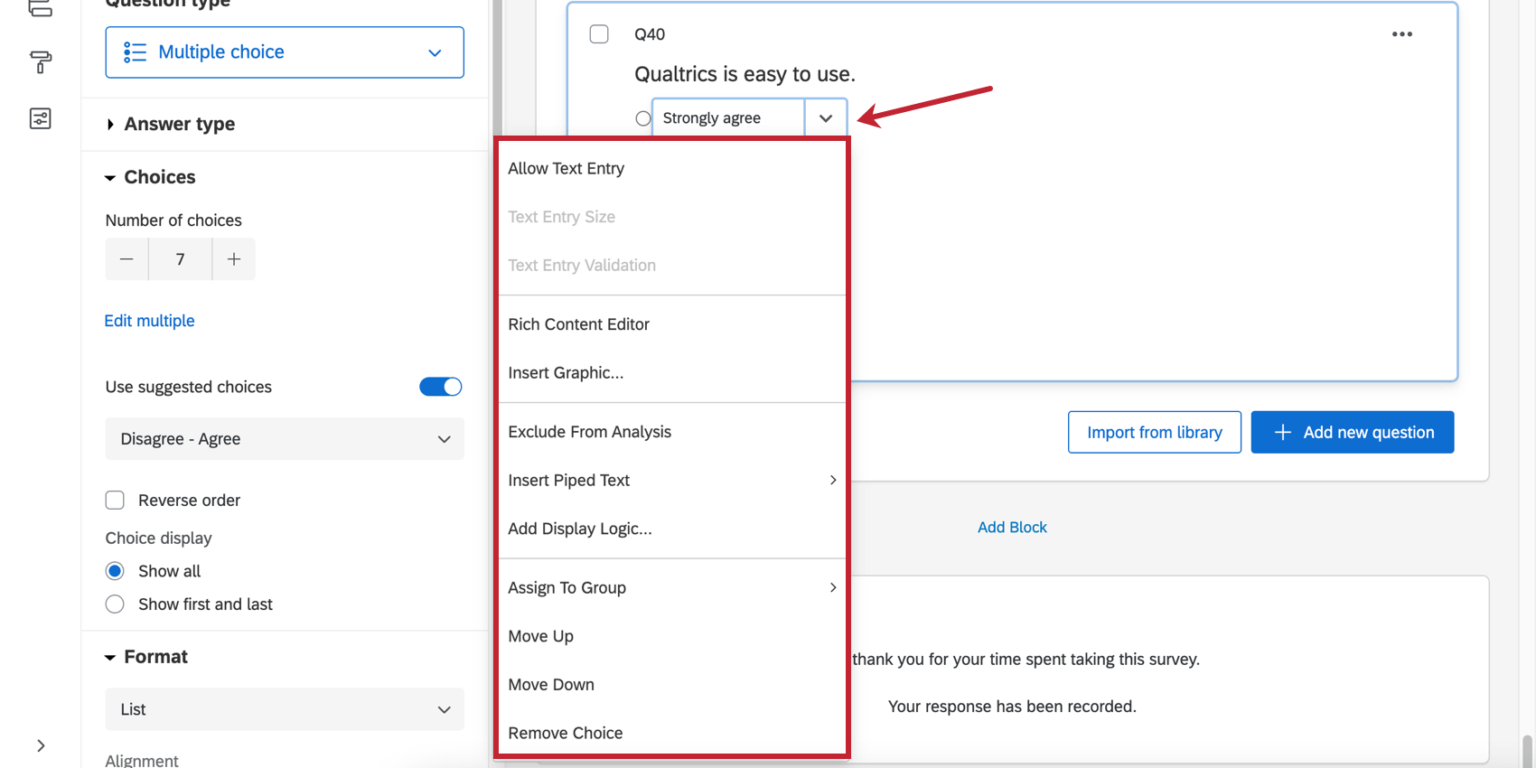Viewport: 1536px width, 768px height.
Task: Choose Remove Choice in the context menu
Action: tap(565, 733)
